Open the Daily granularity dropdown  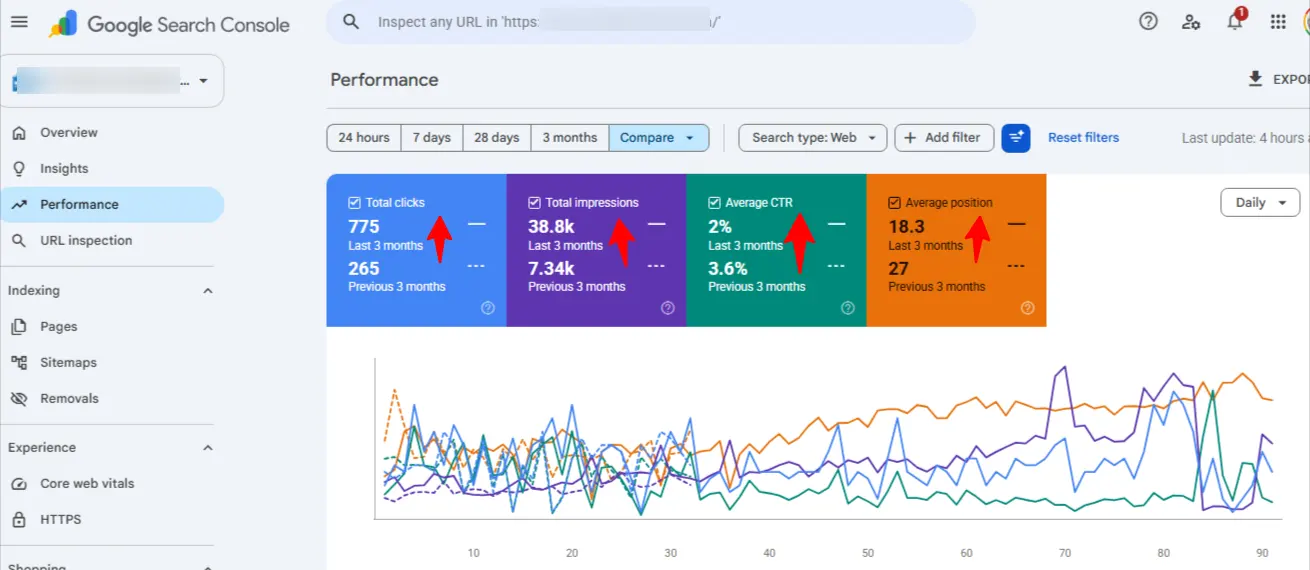[1259, 202]
